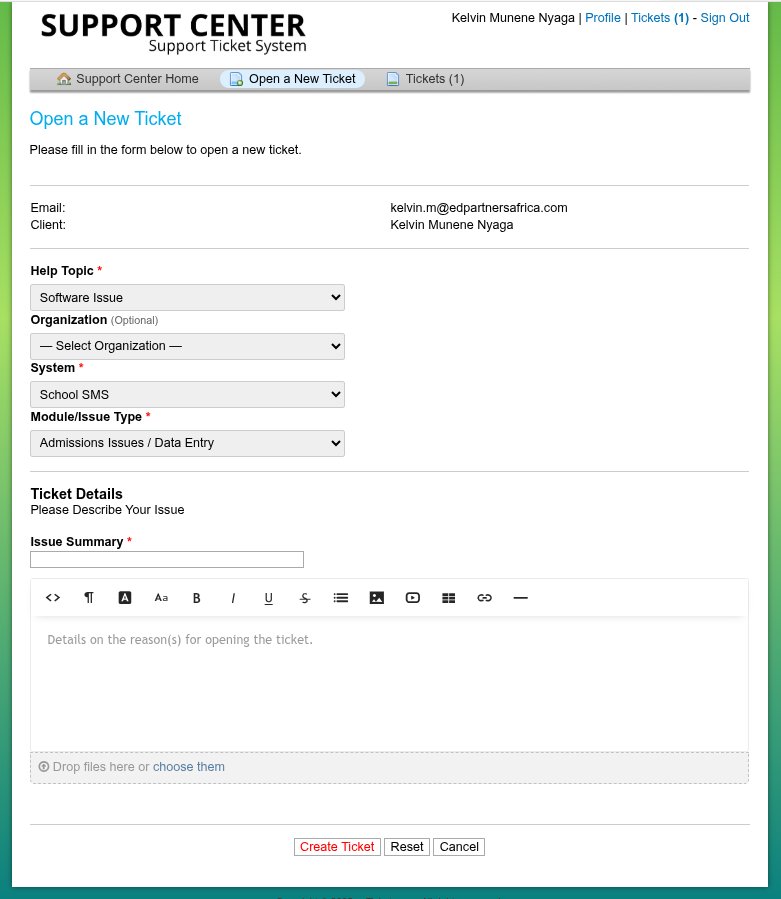
Task: Click into the ticket details text area
Action: pyautogui.click(x=389, y=683)
